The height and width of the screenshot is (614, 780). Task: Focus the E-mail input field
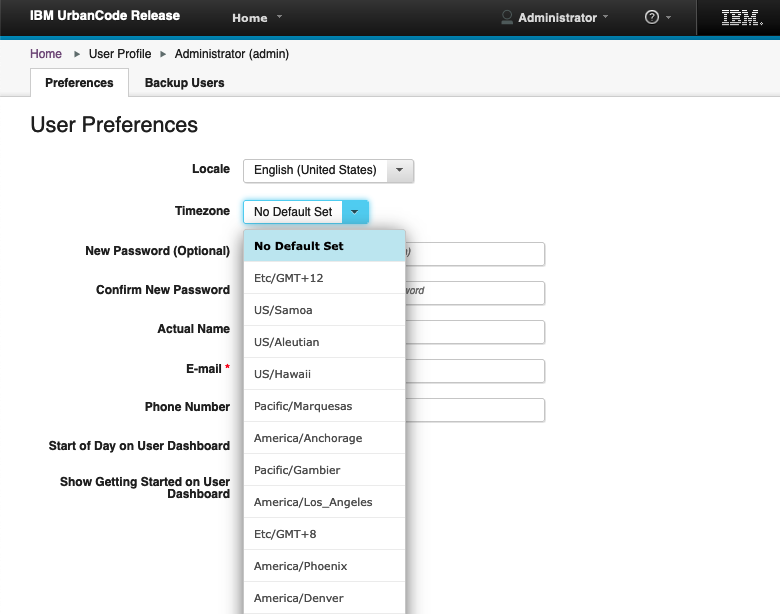[475, 371]
